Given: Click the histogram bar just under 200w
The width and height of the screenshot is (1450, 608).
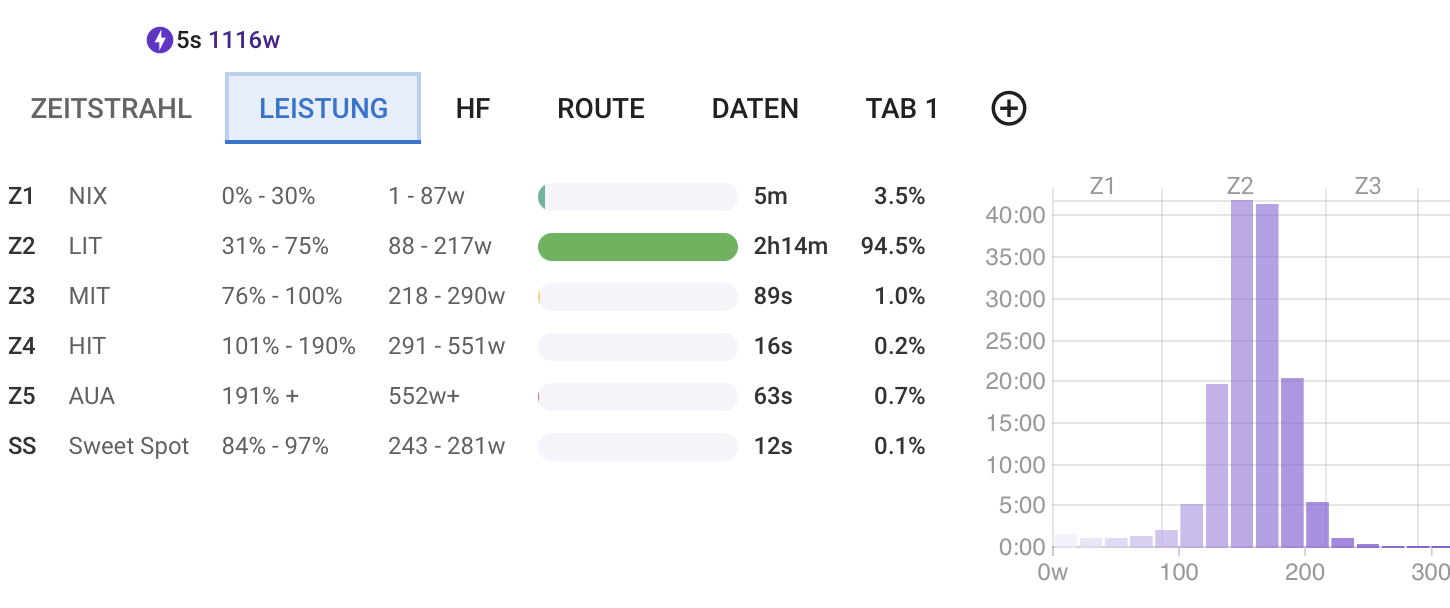Looking at the screenshot, I should 1292,462.
